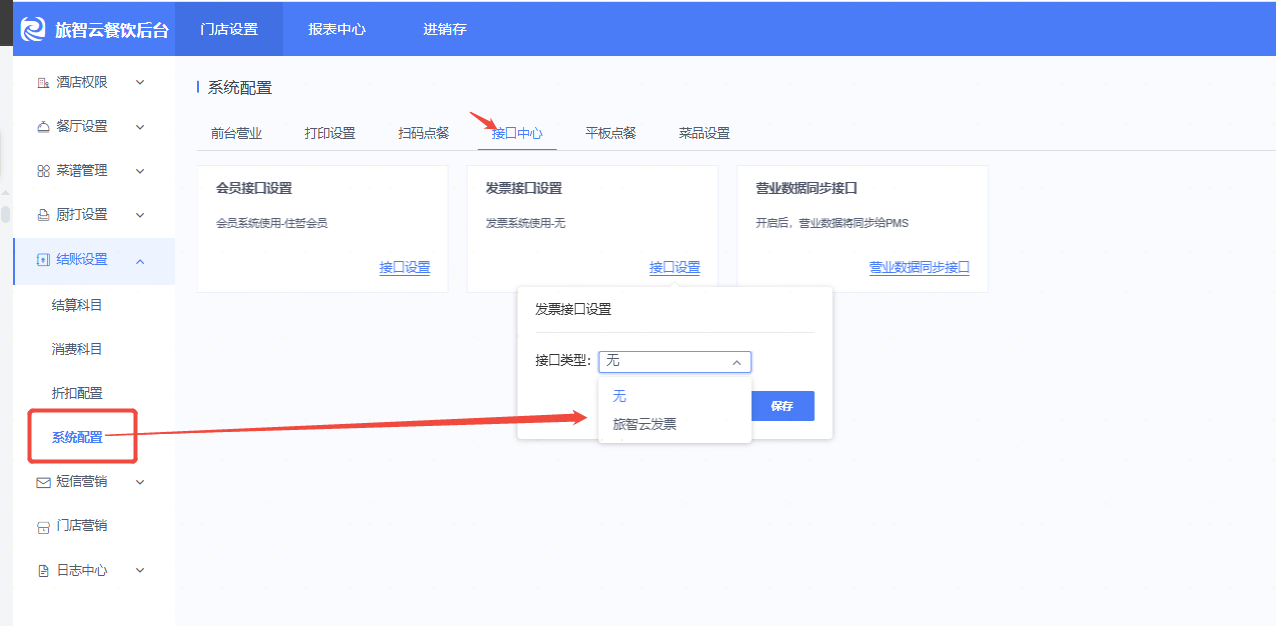1276x626 pixels.
Task: Click the 营业数据同步接口 link
Action: click(919, 267)
